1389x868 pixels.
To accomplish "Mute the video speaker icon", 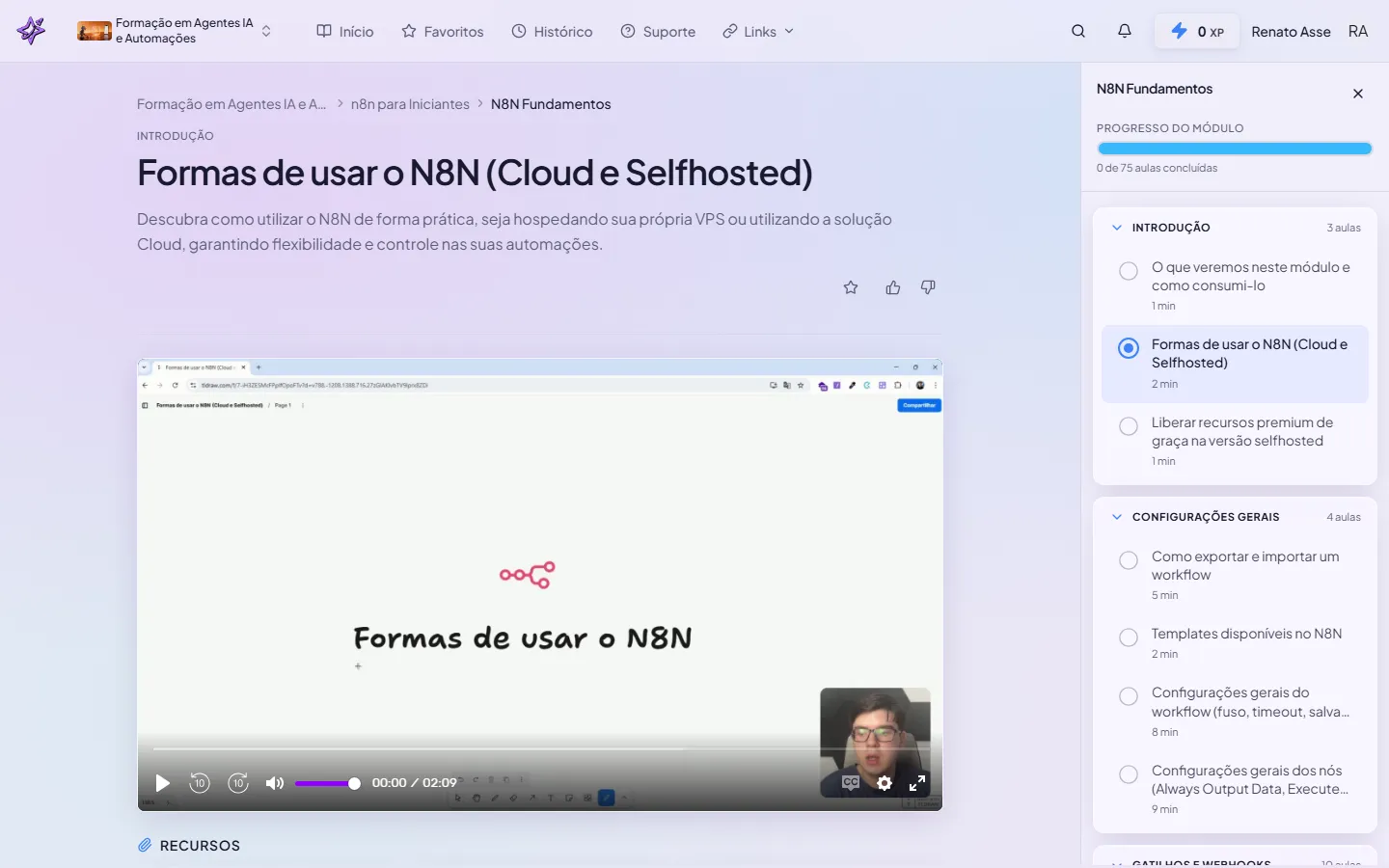I will 275,783.
